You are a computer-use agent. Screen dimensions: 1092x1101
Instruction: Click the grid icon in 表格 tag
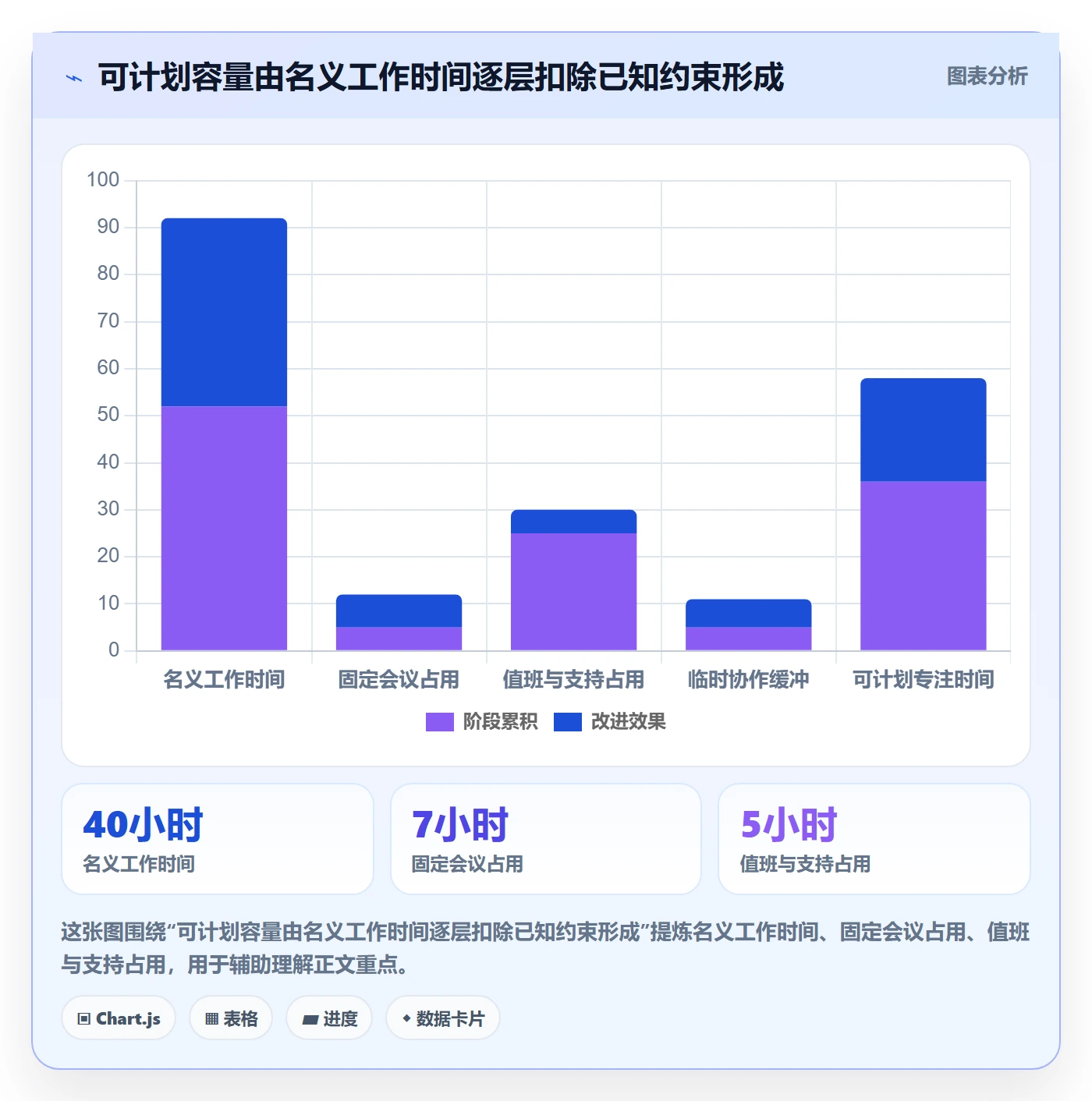[x=211, y=1019]
